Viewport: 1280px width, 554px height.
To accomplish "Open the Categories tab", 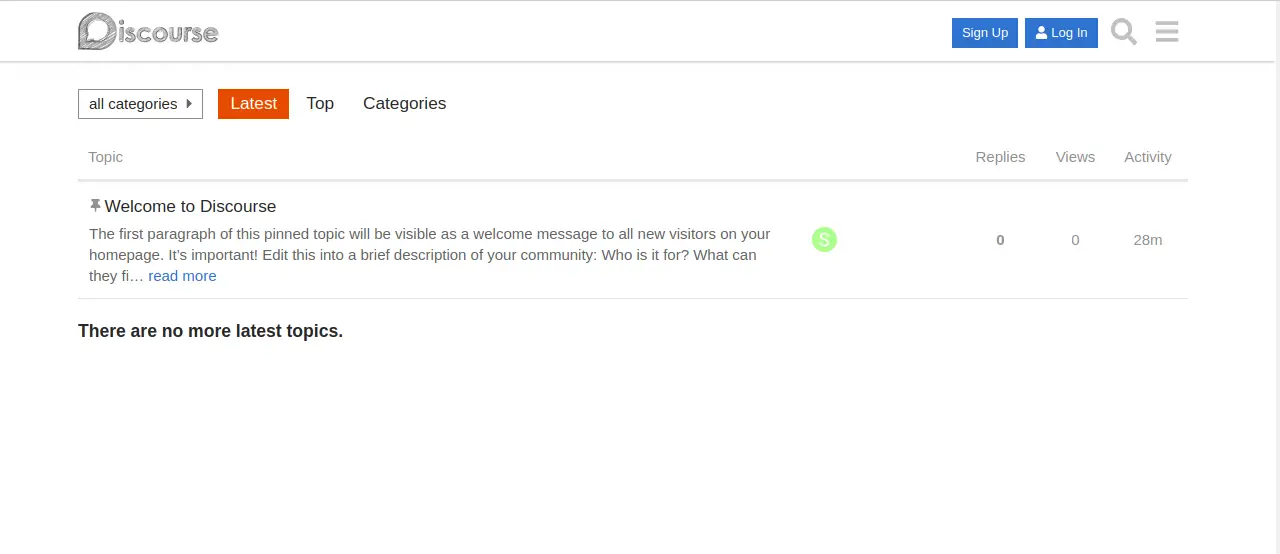I will pos(404,104).
